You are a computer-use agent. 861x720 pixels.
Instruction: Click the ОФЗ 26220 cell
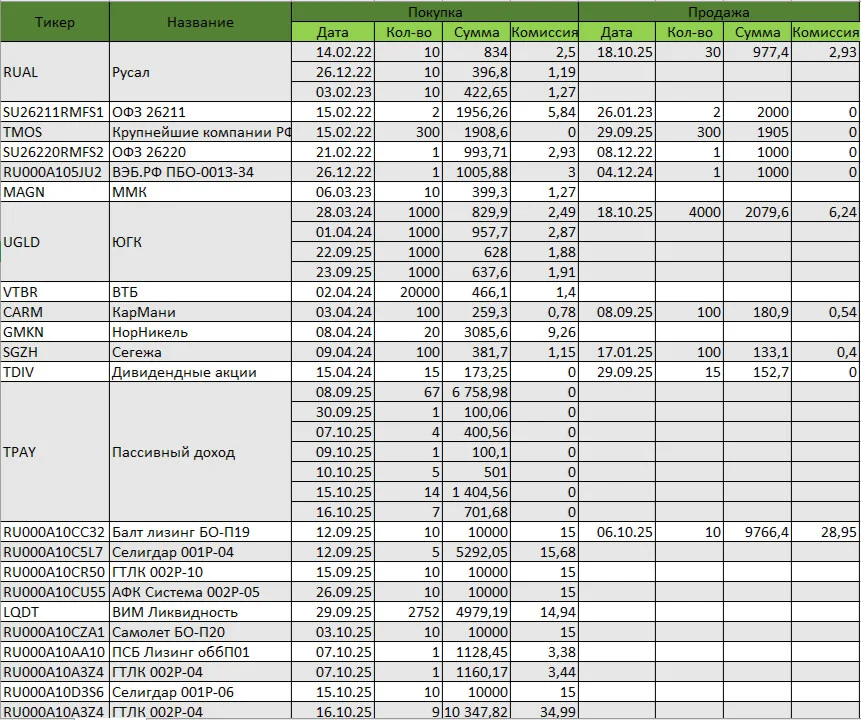coord(200,152)
